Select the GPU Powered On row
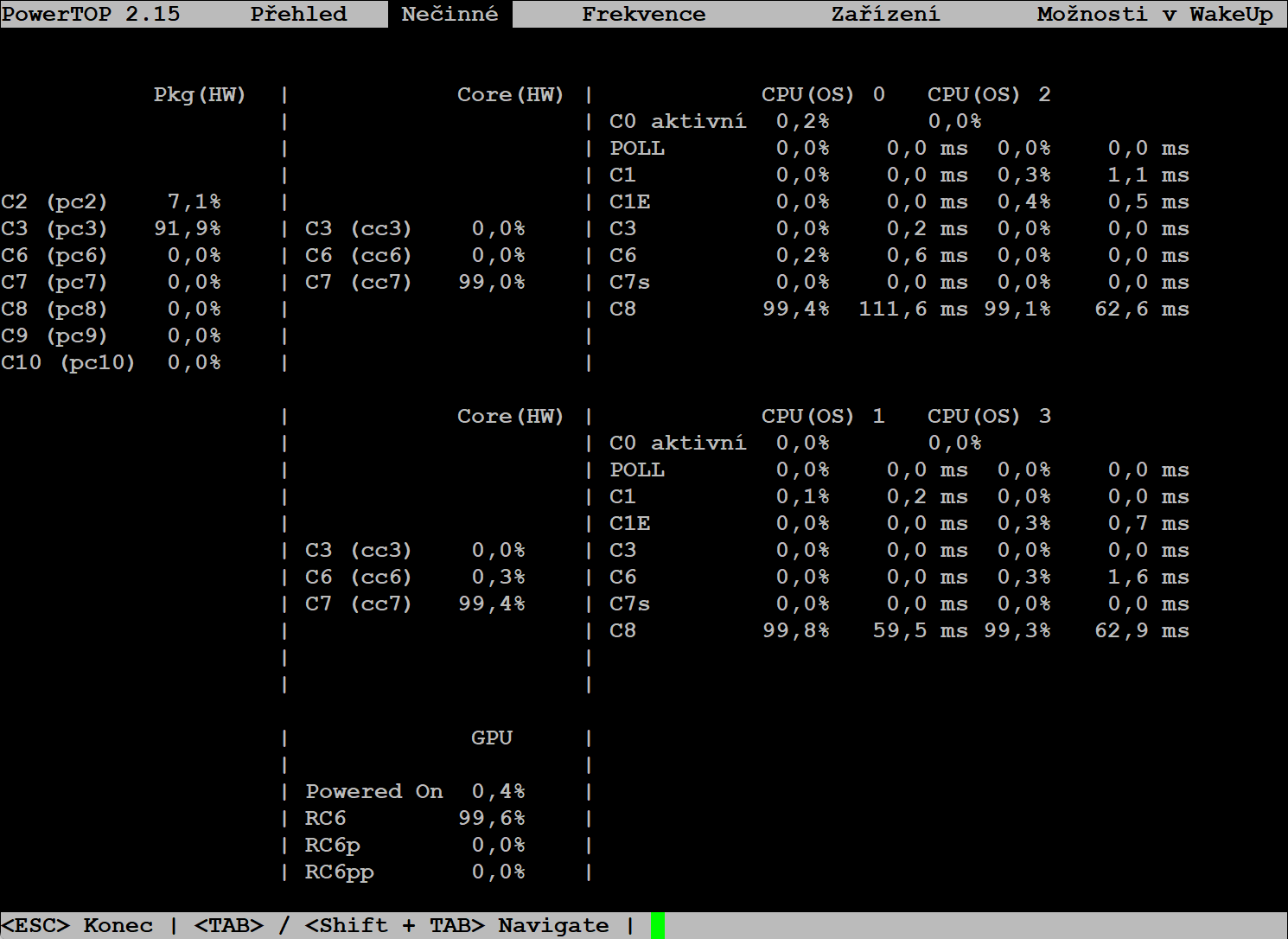This screenshot has width=1288, height=939. pos(373,791)
